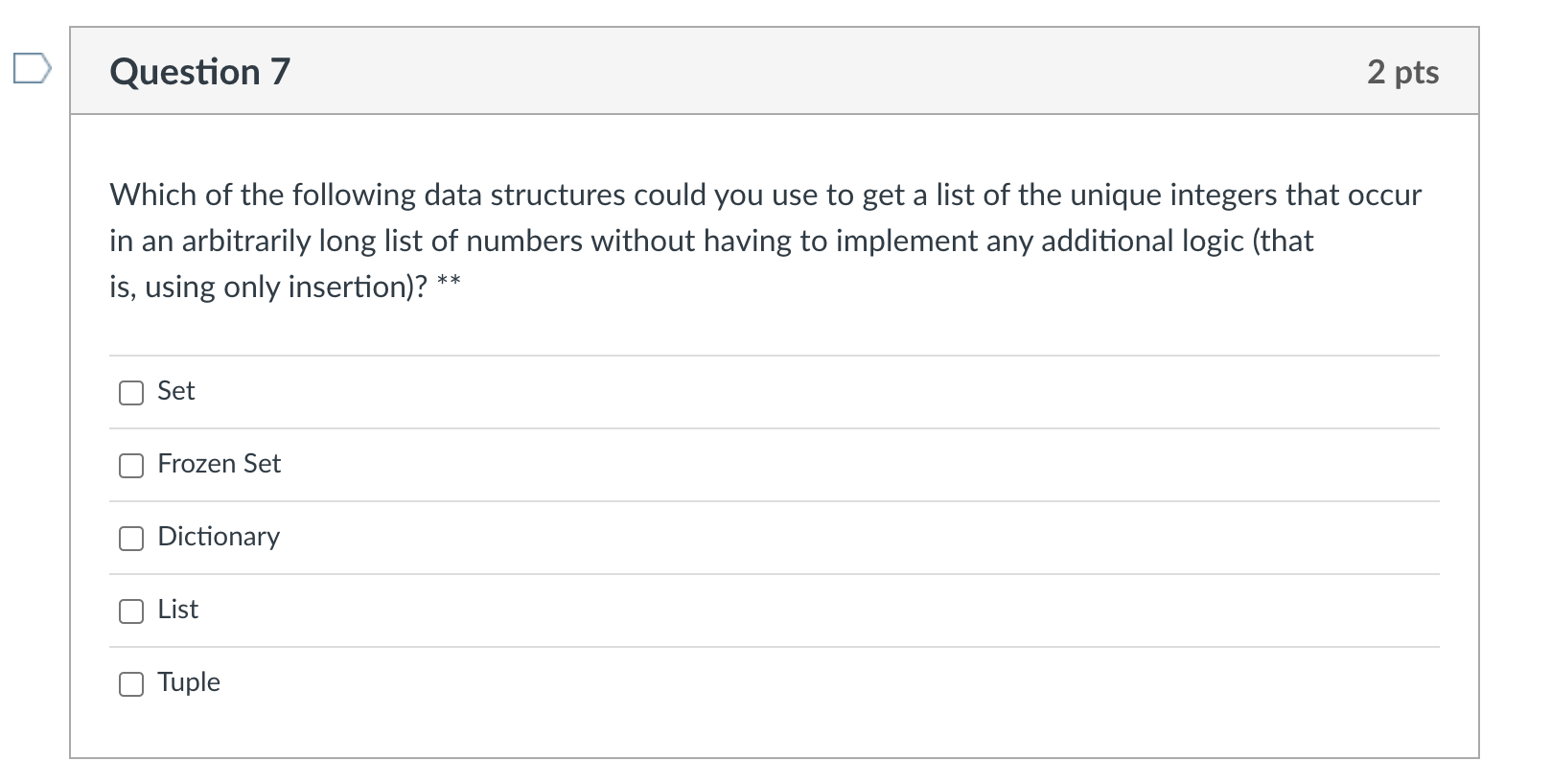Select the Tuple checkbox
Image resolution: width=1551 pixels, height=784 pixels.
click(130, 684)
